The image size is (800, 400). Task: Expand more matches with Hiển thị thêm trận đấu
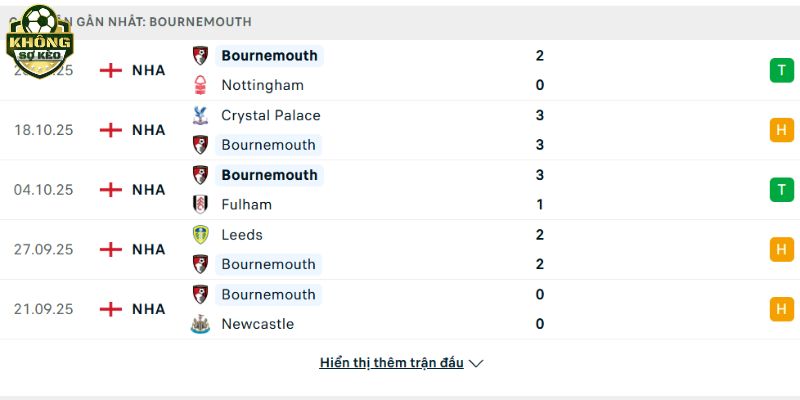tap(391, 363)
